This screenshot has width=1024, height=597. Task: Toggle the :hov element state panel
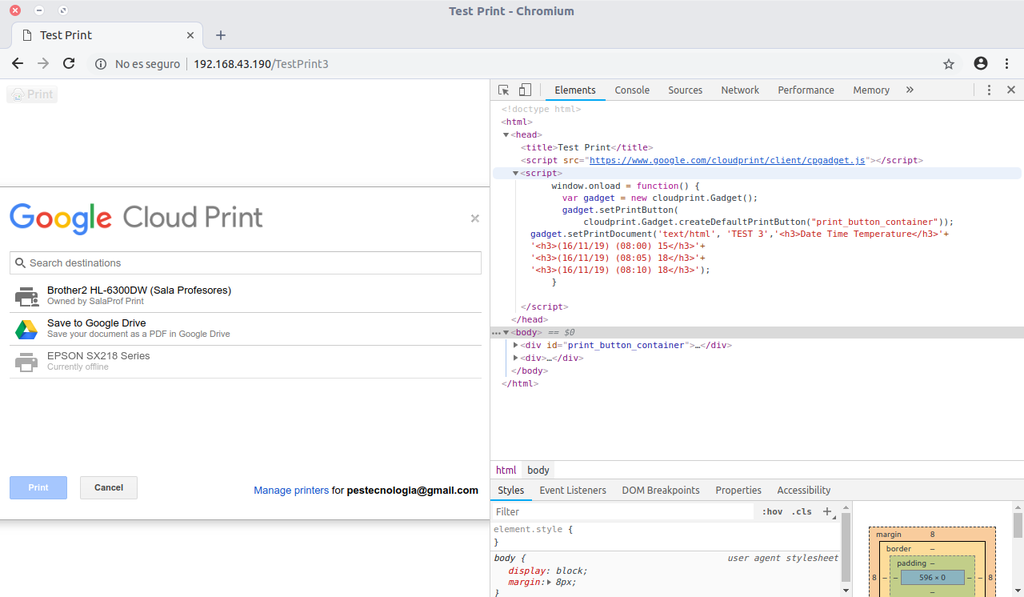(772, 511)
